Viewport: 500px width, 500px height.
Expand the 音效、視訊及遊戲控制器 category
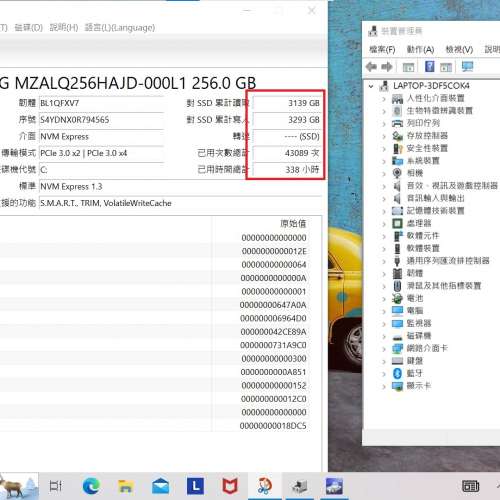pos(384,186)
